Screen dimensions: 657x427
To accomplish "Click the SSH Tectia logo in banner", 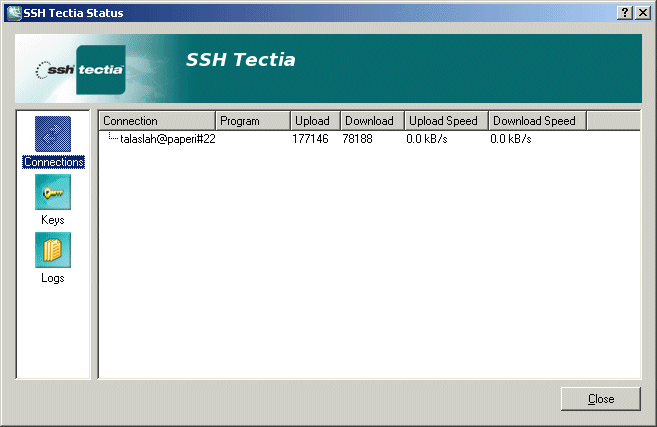I will [x=80, y=70].
